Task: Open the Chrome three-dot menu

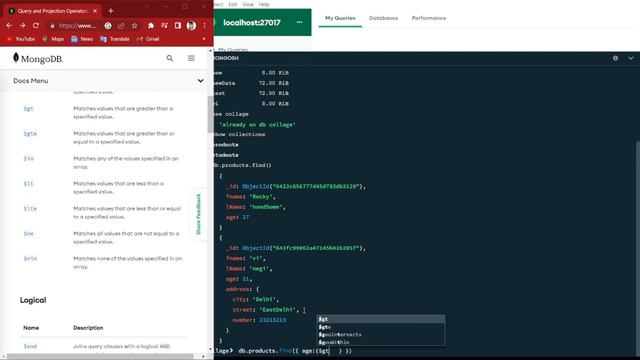Action: coord(204,25)
